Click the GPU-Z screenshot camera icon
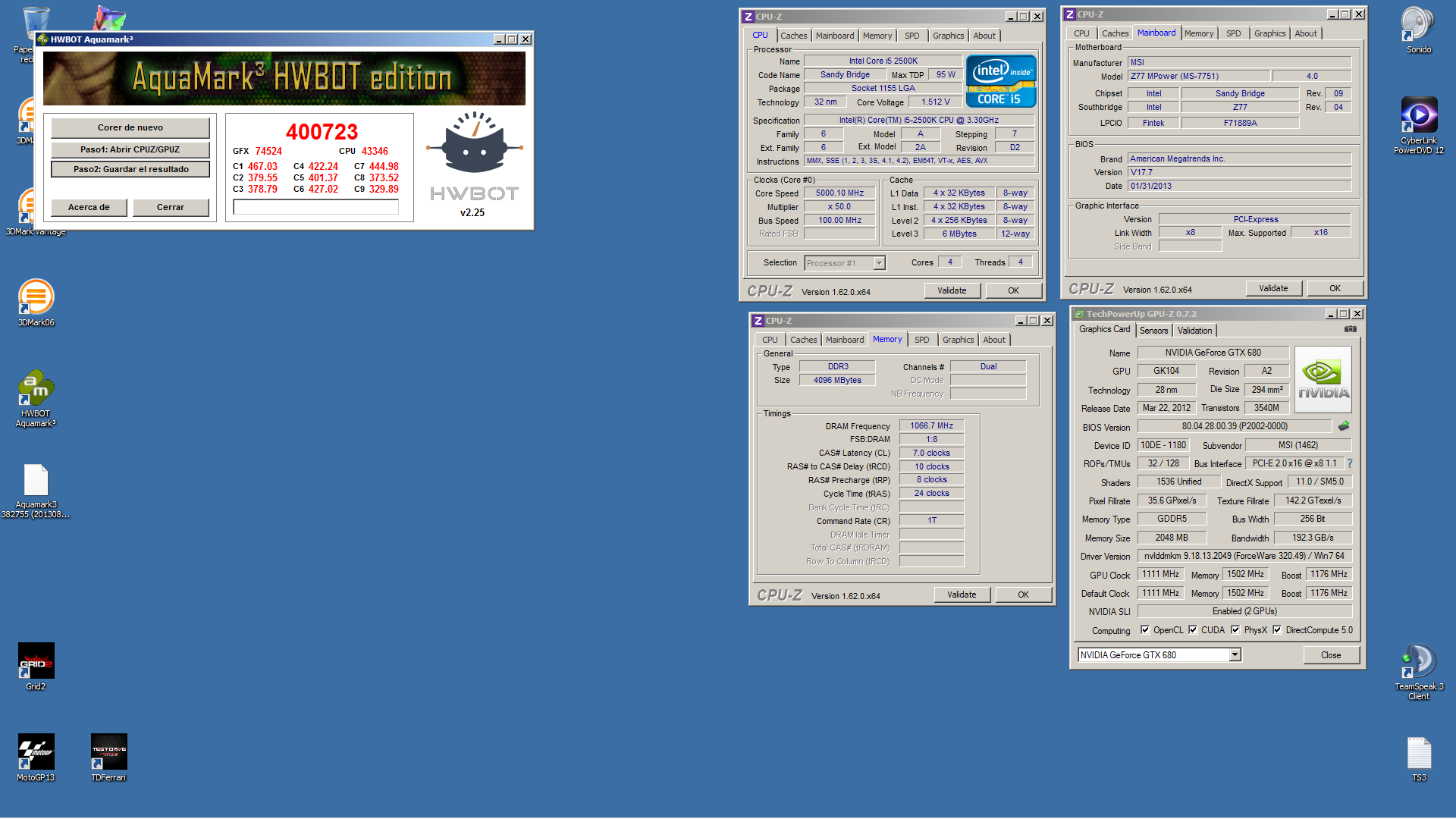Image resolution: width=1456 pixels, height=819 pixels. pos(1351,329)
